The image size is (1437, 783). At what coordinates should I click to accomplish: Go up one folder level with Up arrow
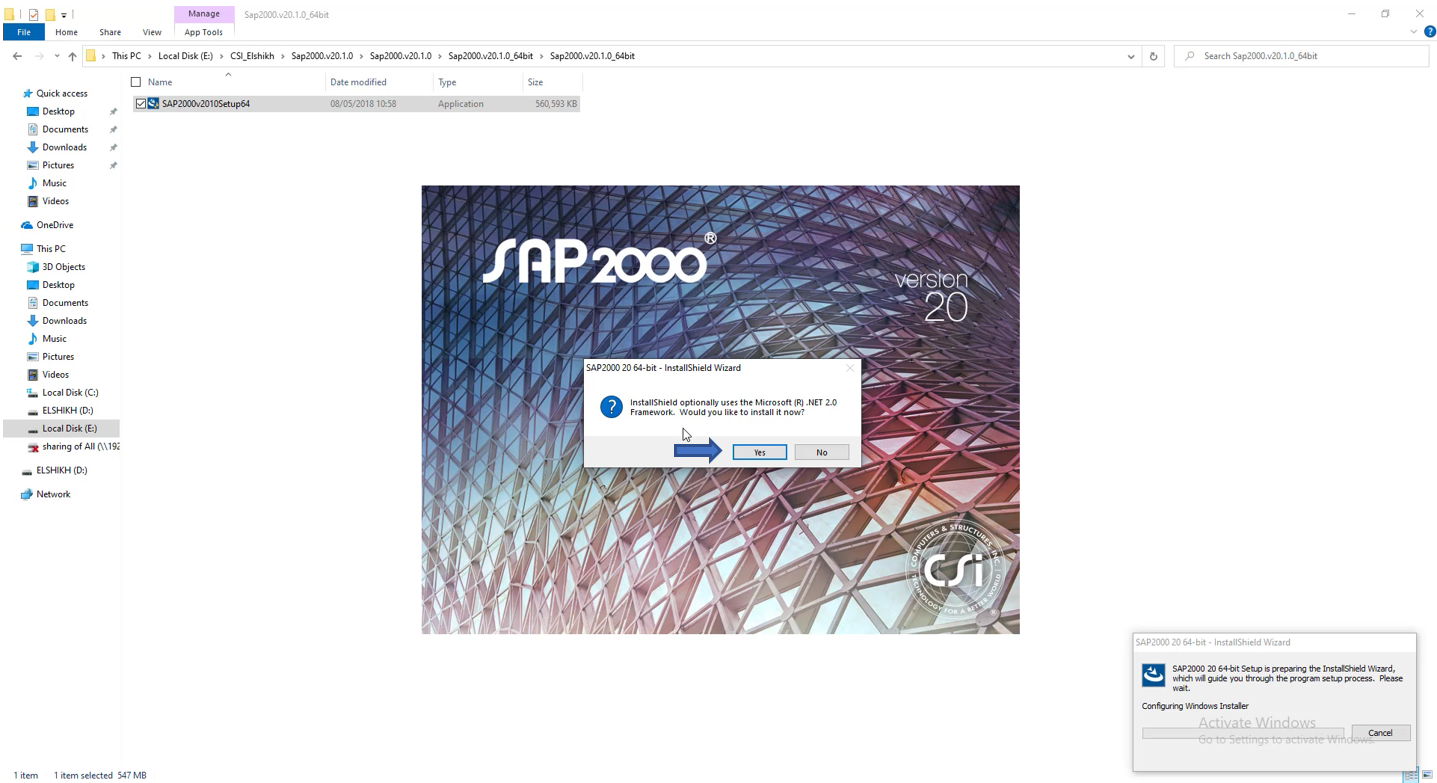(x=72, y=56)
